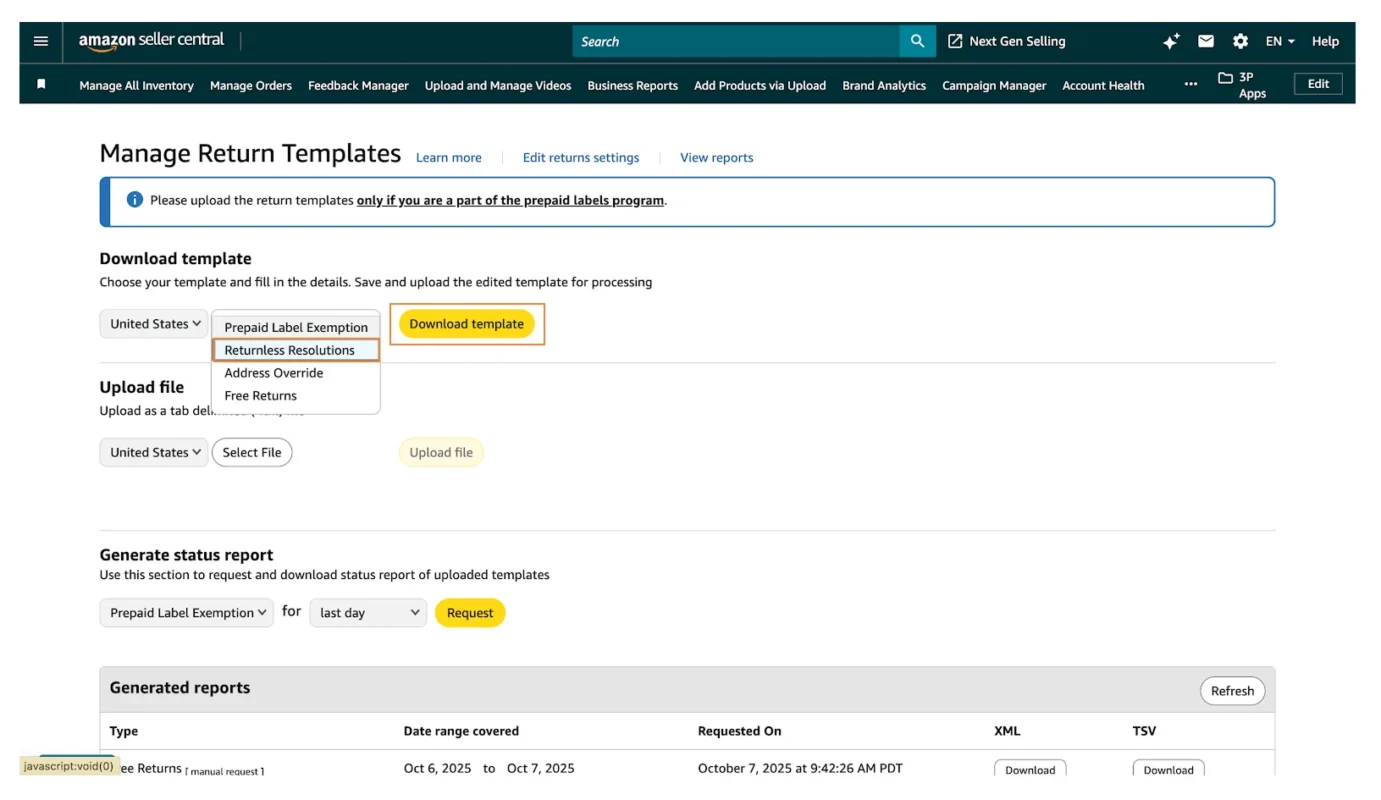1381x800 pixels.
Task: Open settings with the gear icon
Action: [x=1240, y=41]
